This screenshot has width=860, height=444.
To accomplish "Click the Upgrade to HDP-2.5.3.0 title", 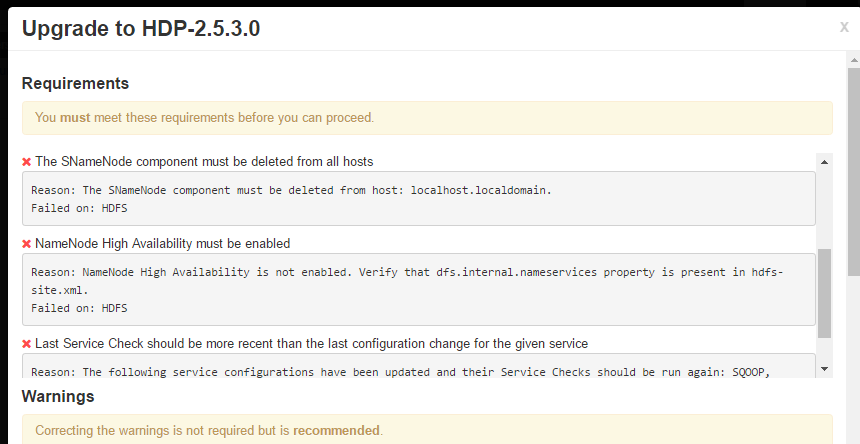I will pos(141,28).
